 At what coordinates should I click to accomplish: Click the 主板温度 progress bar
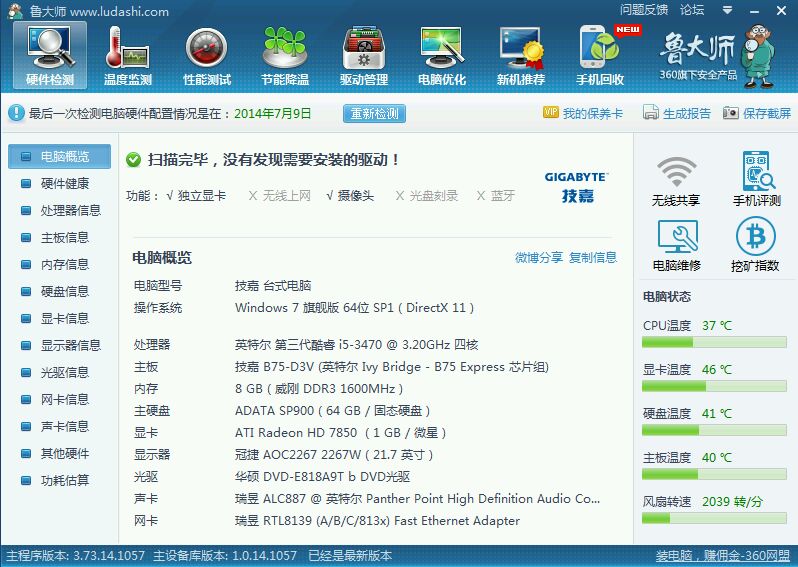pos(714,475)
